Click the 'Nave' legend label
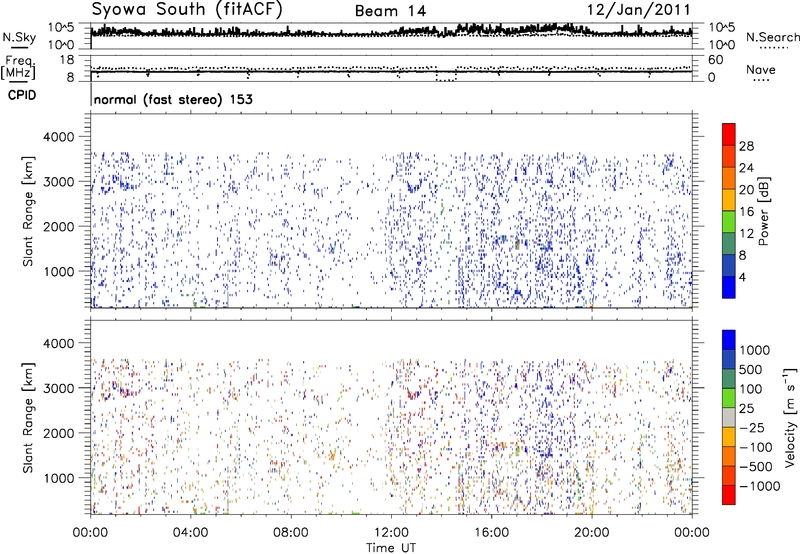This screenshot has height=554, width=800. tap(761, 70)
